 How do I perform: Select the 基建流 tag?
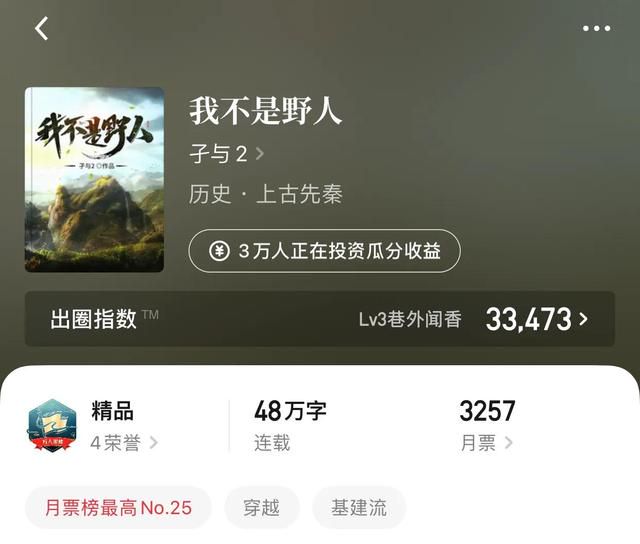click(x=359, y=508)
